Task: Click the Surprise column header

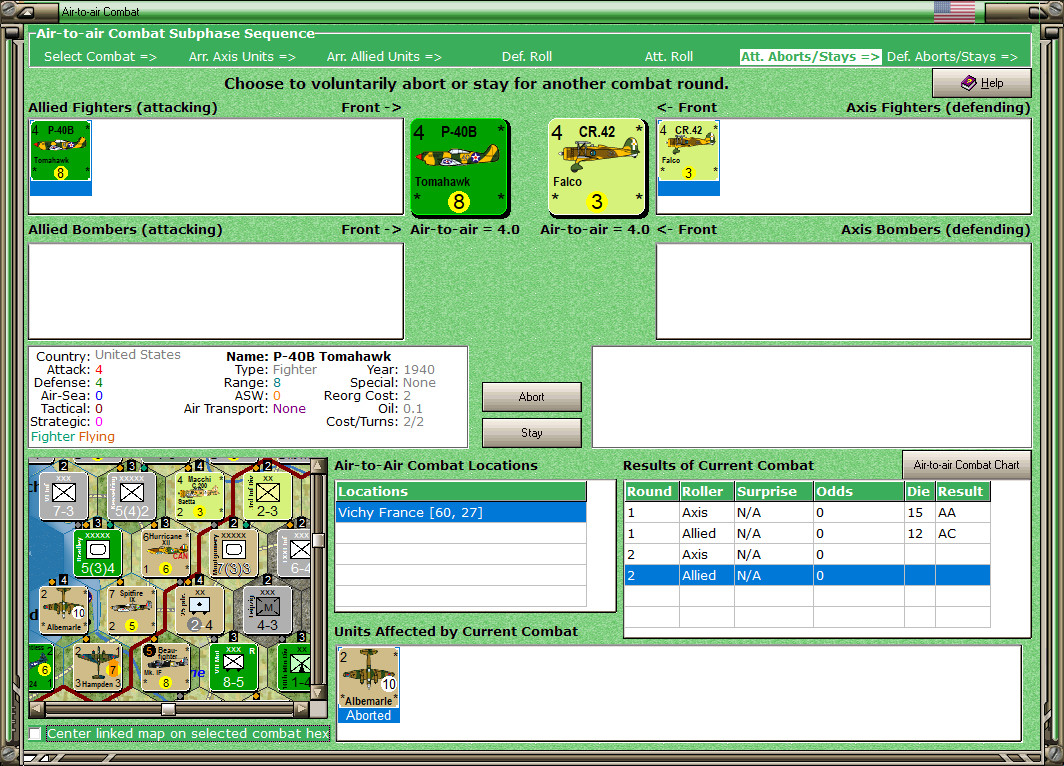Action: pyautogui.click(x=774, y=491)
